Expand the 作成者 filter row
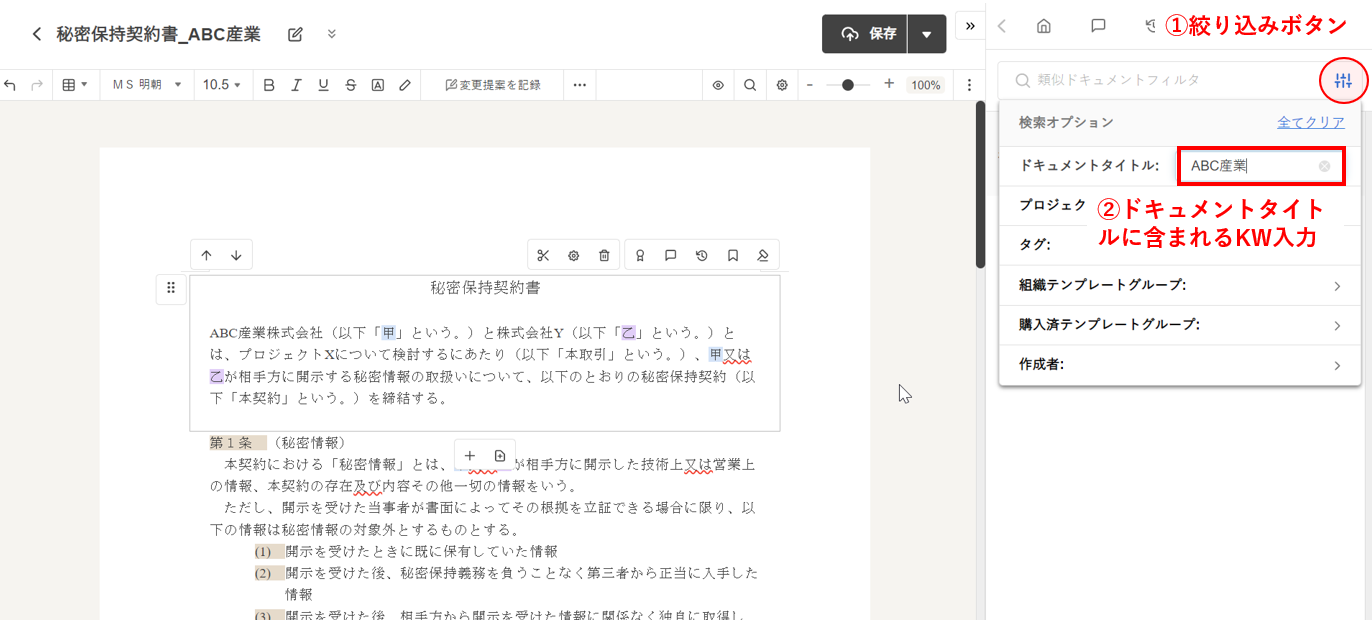Image resolution: width=1372 pixels, height=622 pixels. pyautogui.click(x=1180, y=365)
